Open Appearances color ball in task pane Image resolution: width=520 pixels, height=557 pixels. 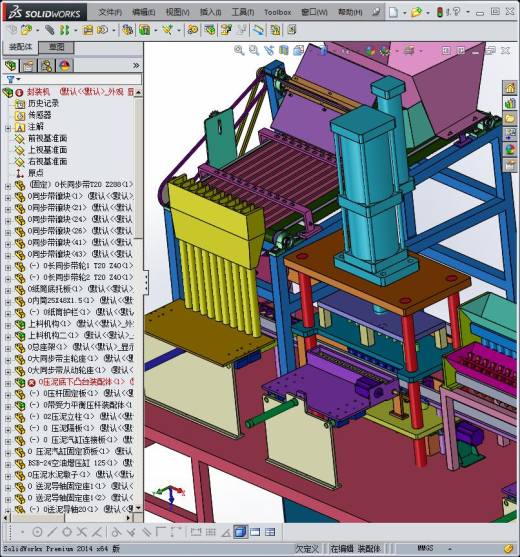click(x=510, y=150)
